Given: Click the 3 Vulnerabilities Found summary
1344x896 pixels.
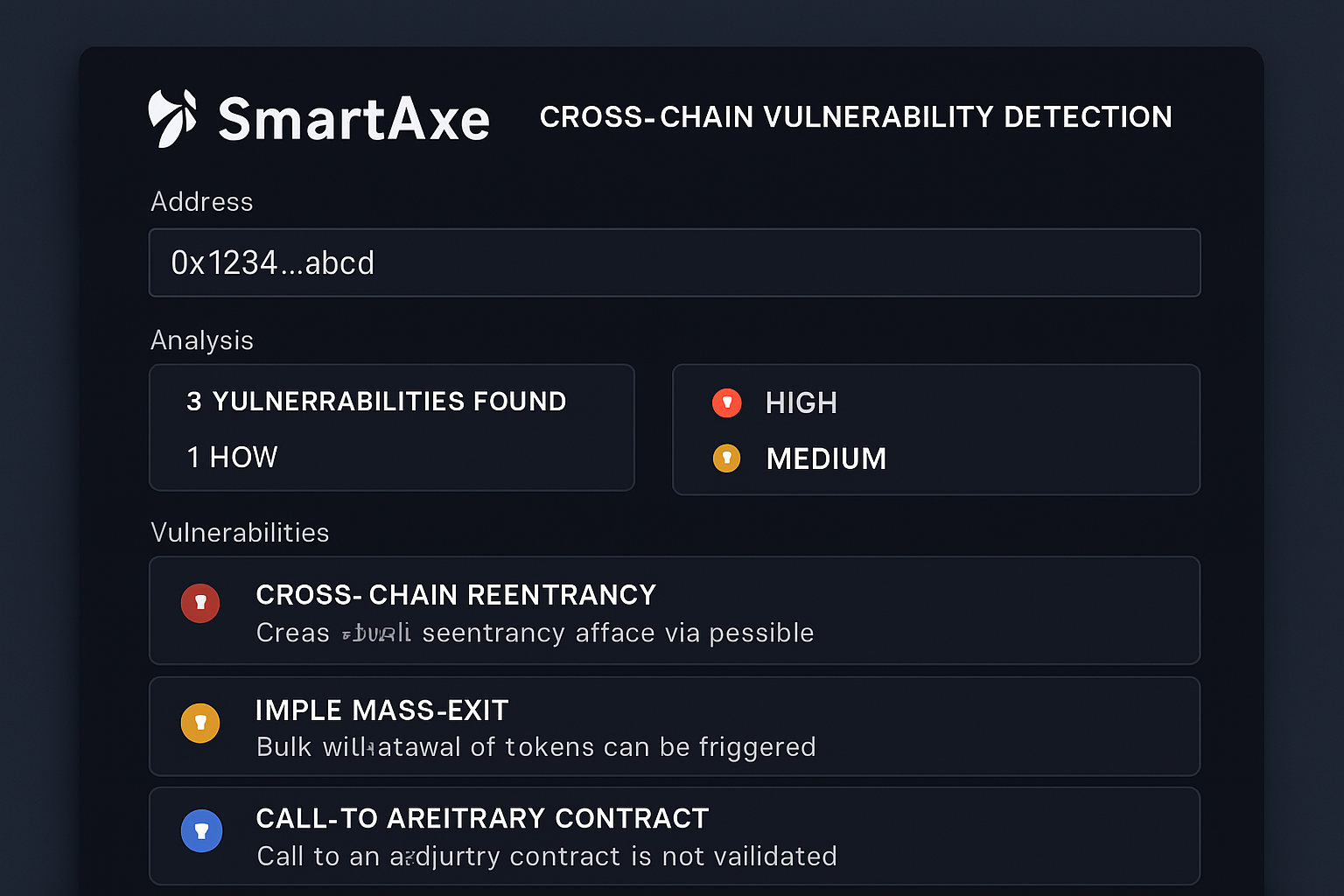Looking at the screenshot, I should (x=376, y=401).
